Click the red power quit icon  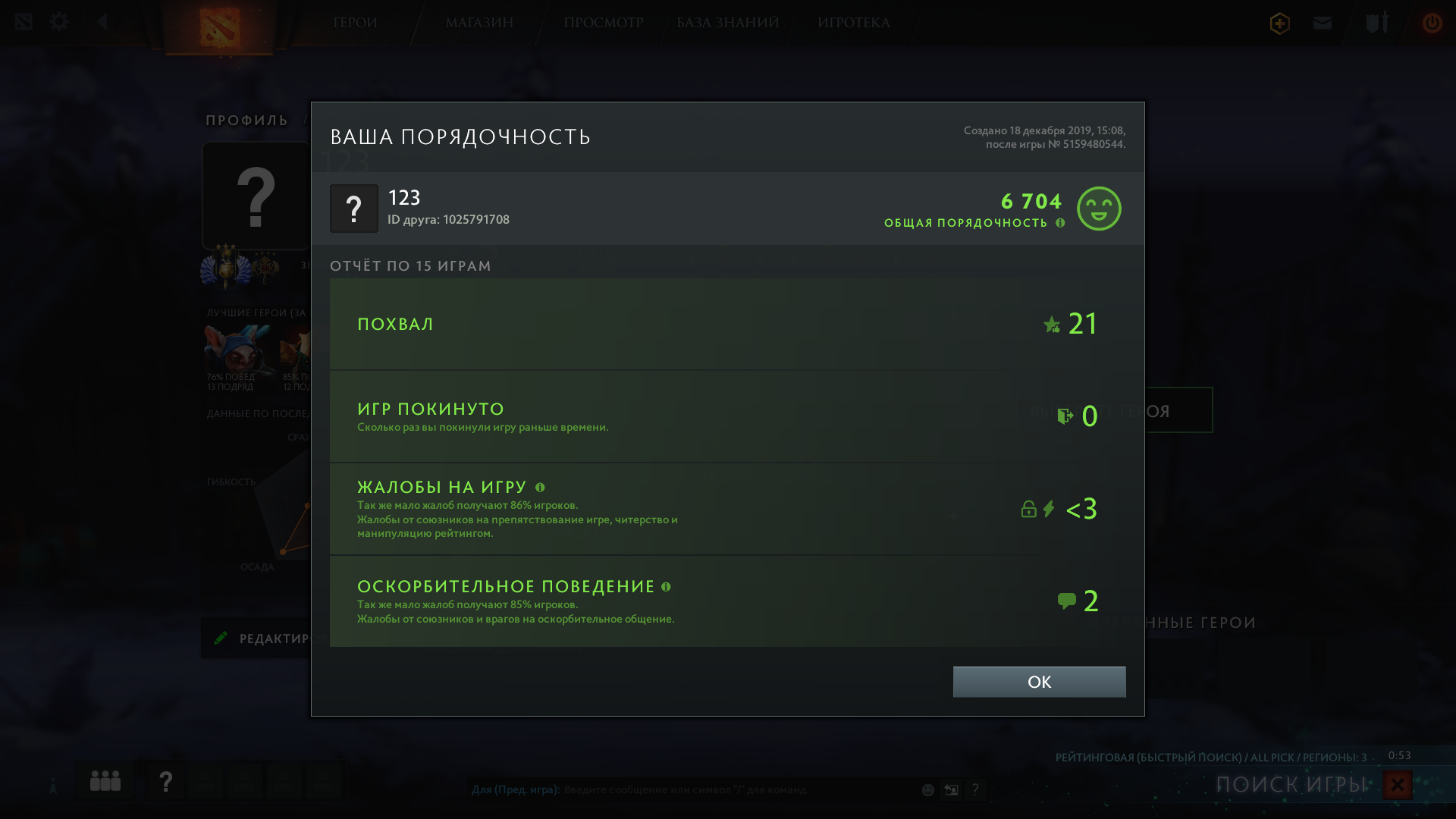coord(1432,23)
